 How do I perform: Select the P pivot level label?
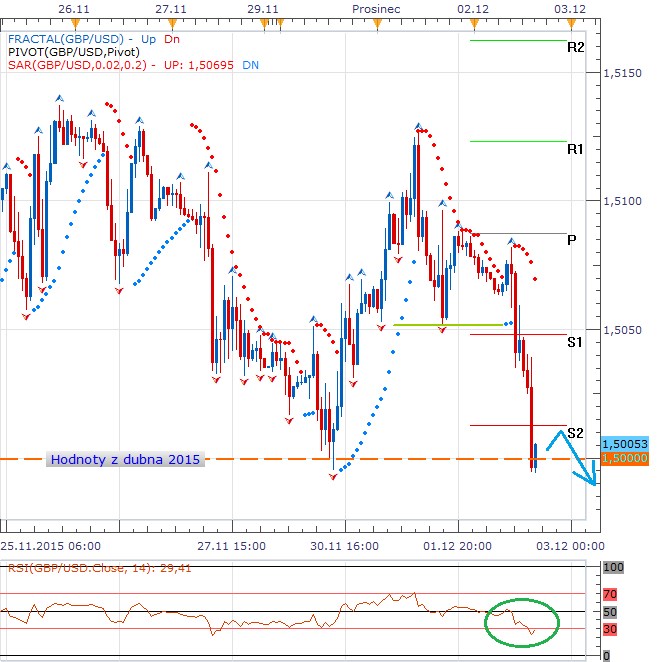tap(571, 240)
